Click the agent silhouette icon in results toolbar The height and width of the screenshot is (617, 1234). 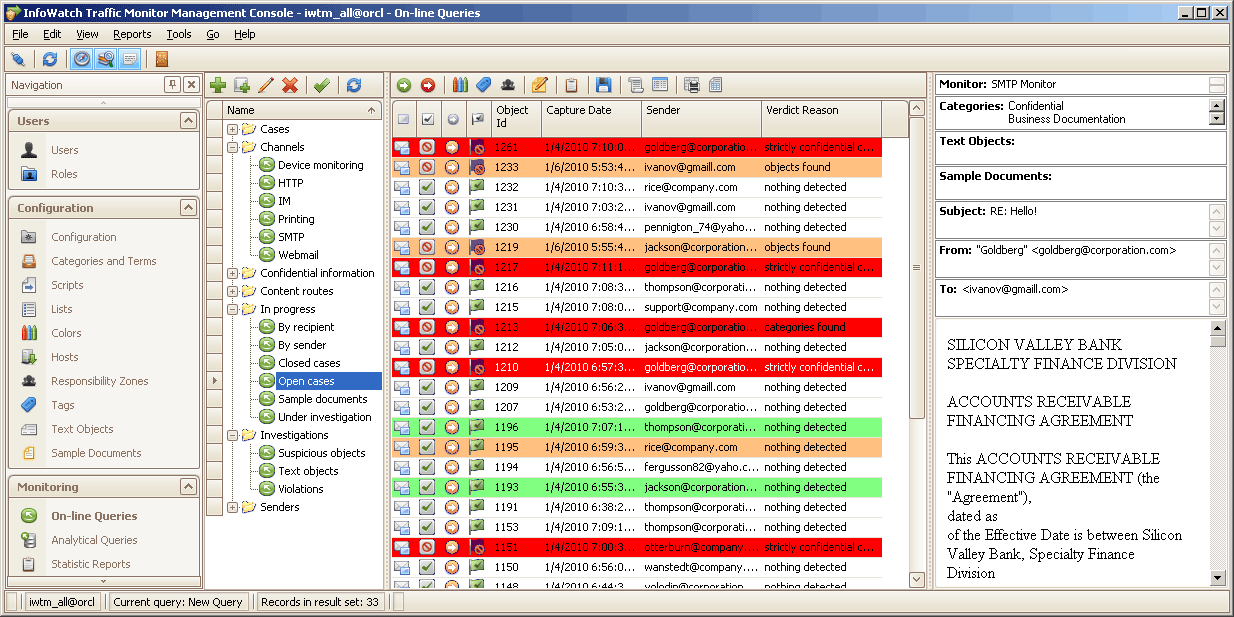tap(508, 86)
